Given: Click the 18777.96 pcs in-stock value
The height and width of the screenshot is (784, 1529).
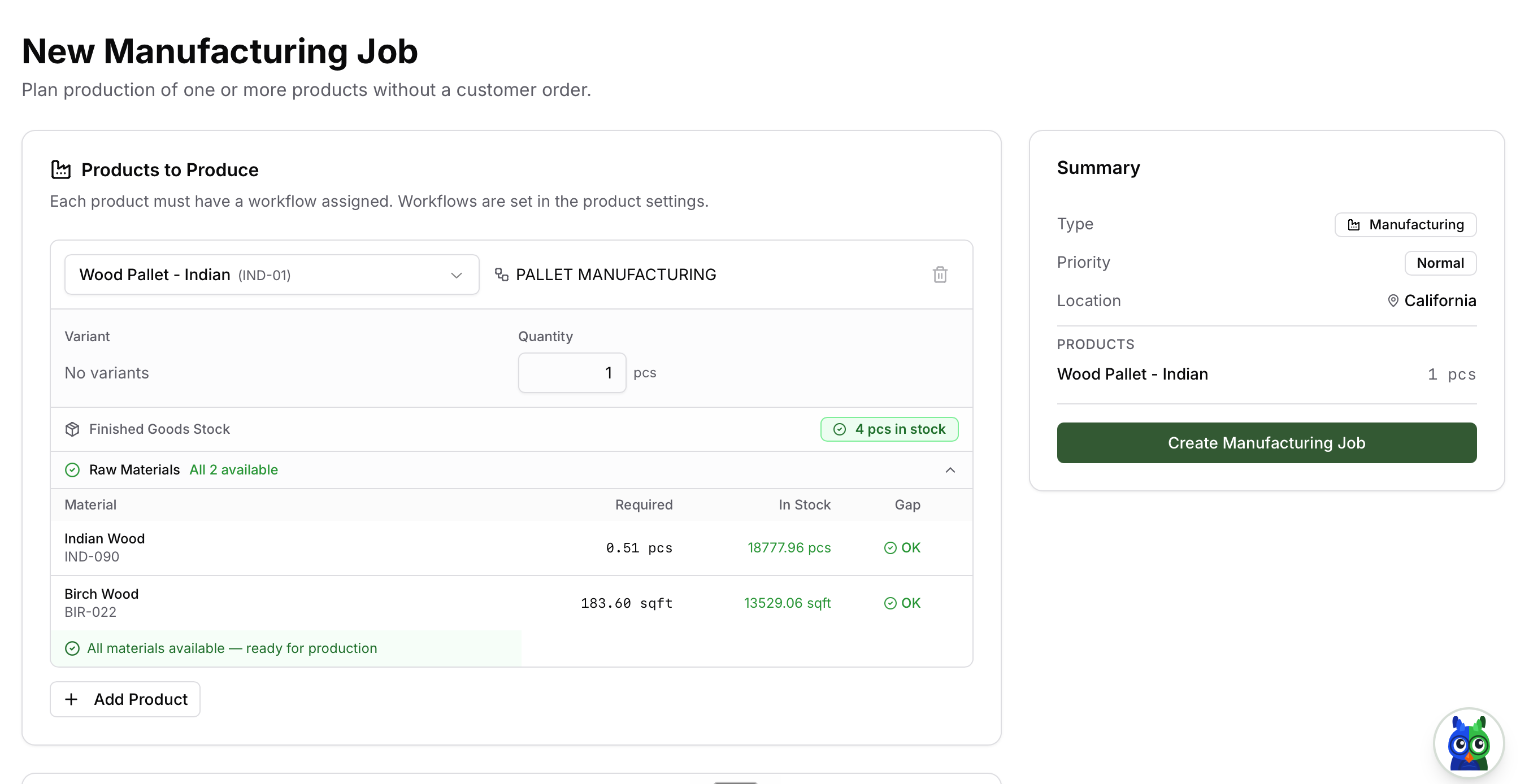Looking at the screenshot, I should pyautogui.click(x=789, y=548).
